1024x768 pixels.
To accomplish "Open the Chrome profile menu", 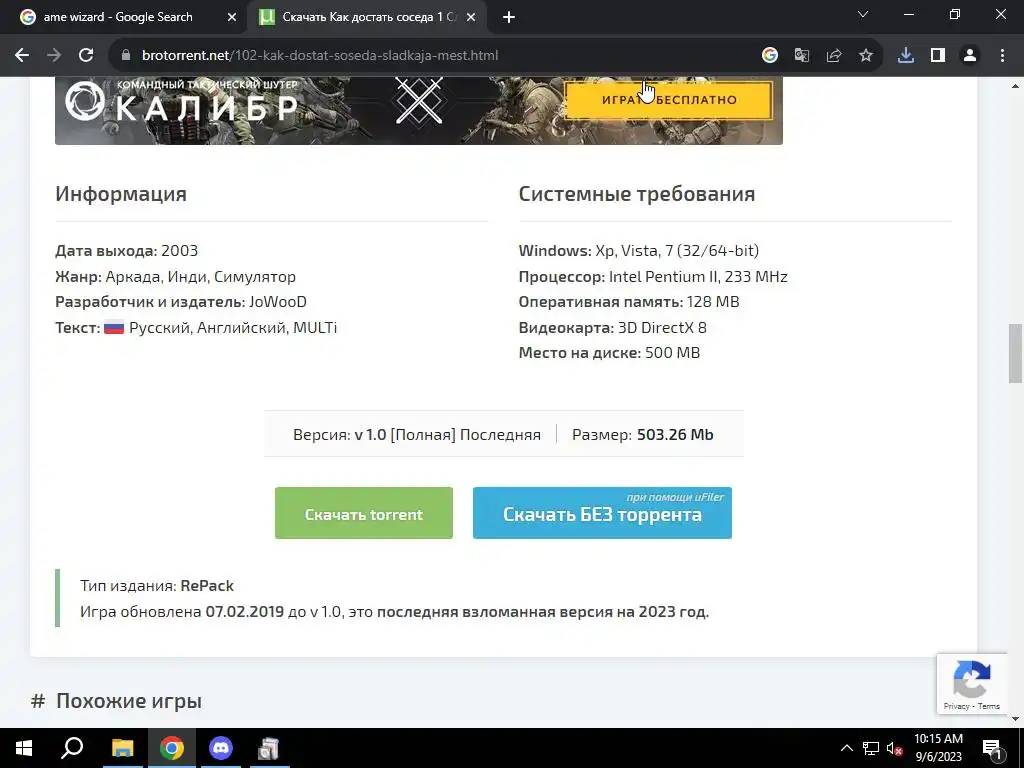I will (970, 56).
